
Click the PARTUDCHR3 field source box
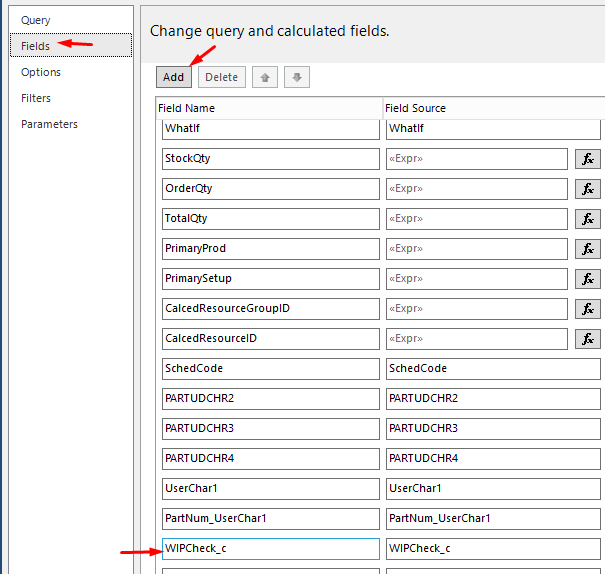pos(493,429)
